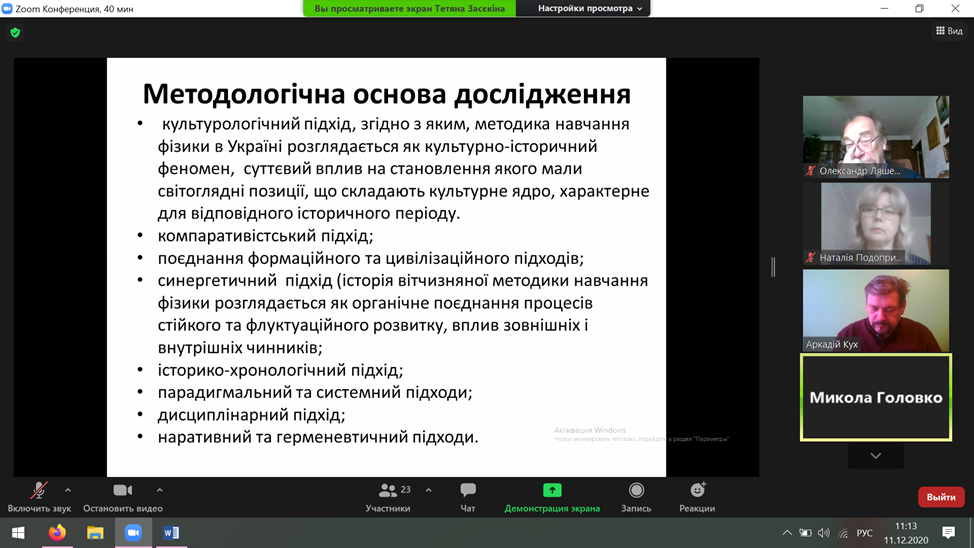Open the Вид layout menu
The height and width of the screenshot is (548, 974).
[949, 31]
